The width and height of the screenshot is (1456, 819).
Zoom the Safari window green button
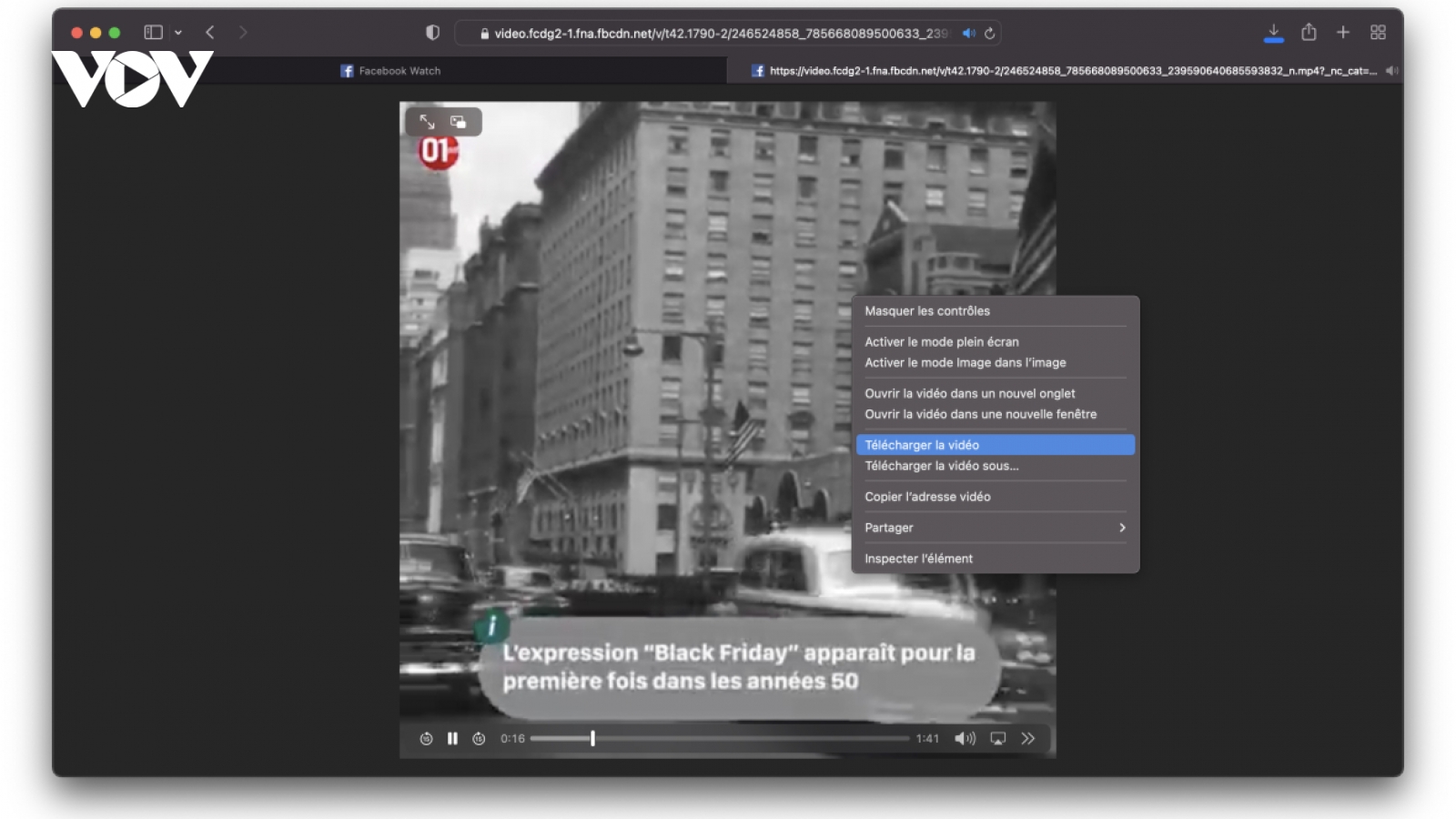pos(115,33)
